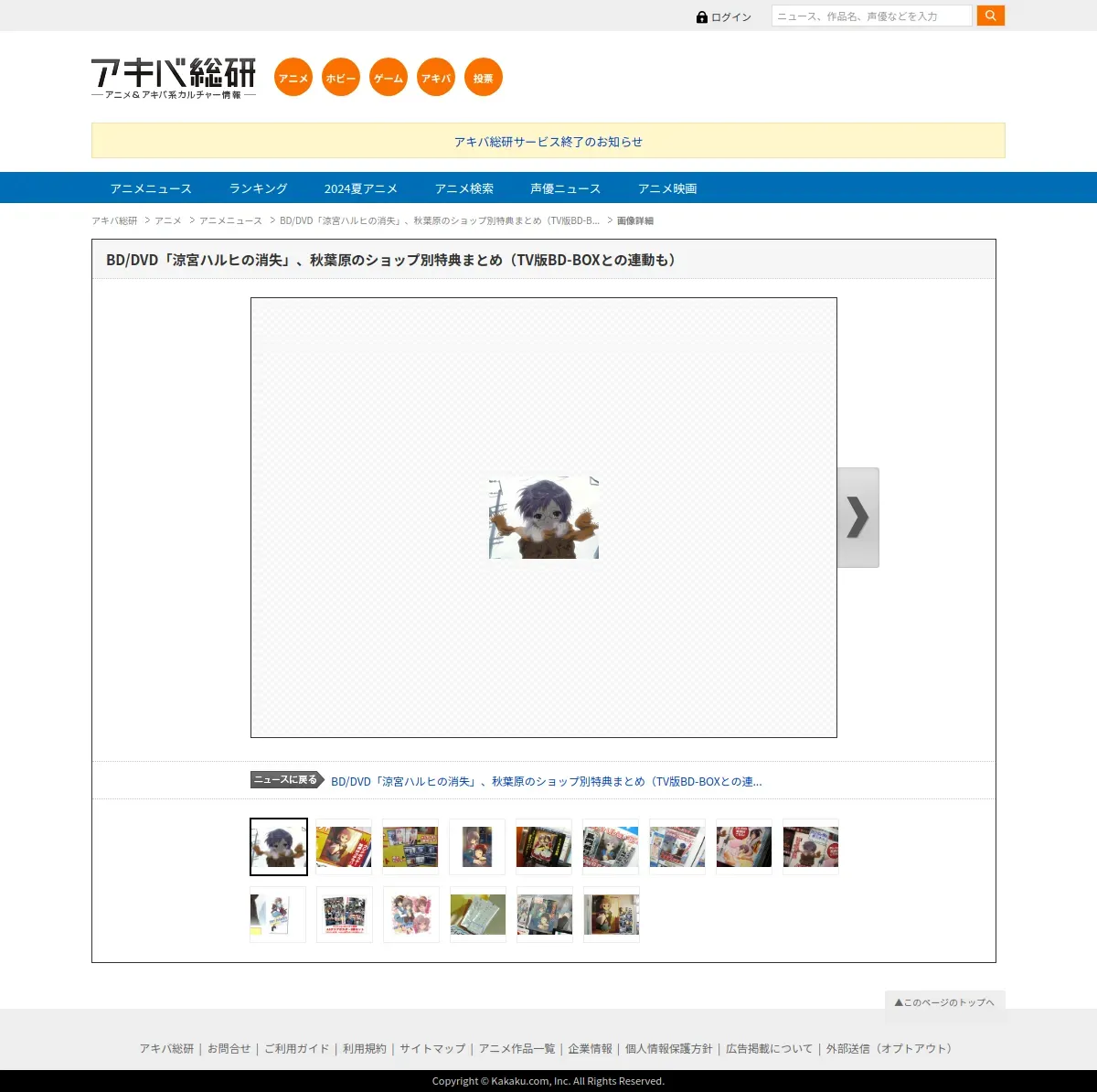The width and height of the screenshot is (1097, 1092).
Task: Click footer 企業情報 link
Action: tap(590, 1049)
